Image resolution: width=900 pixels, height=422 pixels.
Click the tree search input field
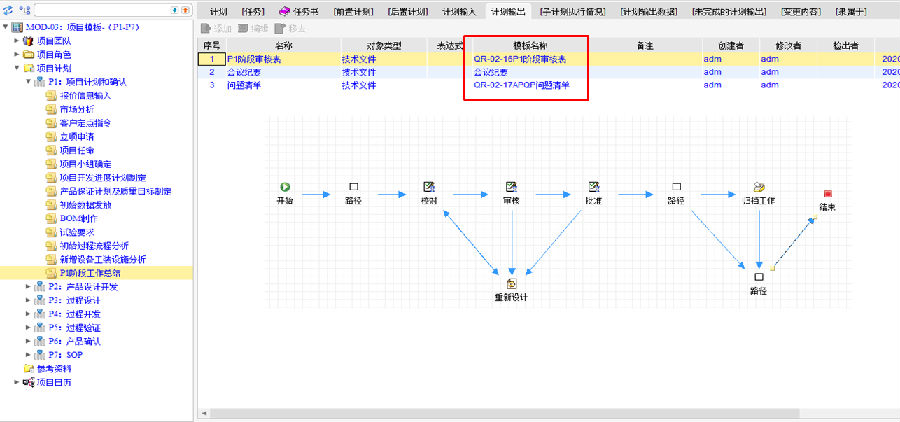coord(102,10)
